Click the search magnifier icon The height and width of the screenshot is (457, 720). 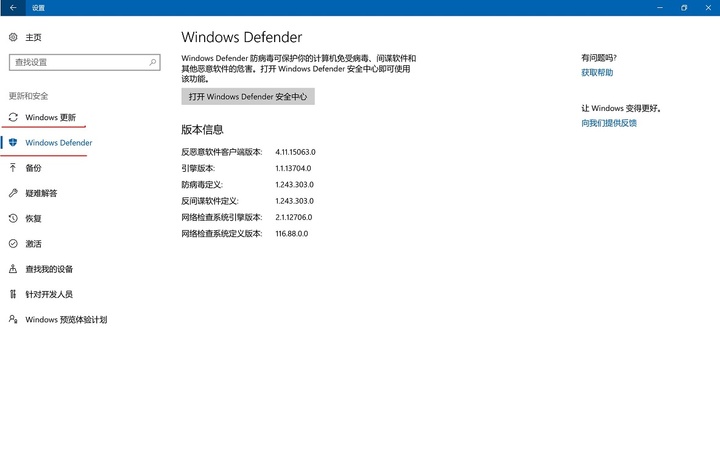tap(152, 62)
